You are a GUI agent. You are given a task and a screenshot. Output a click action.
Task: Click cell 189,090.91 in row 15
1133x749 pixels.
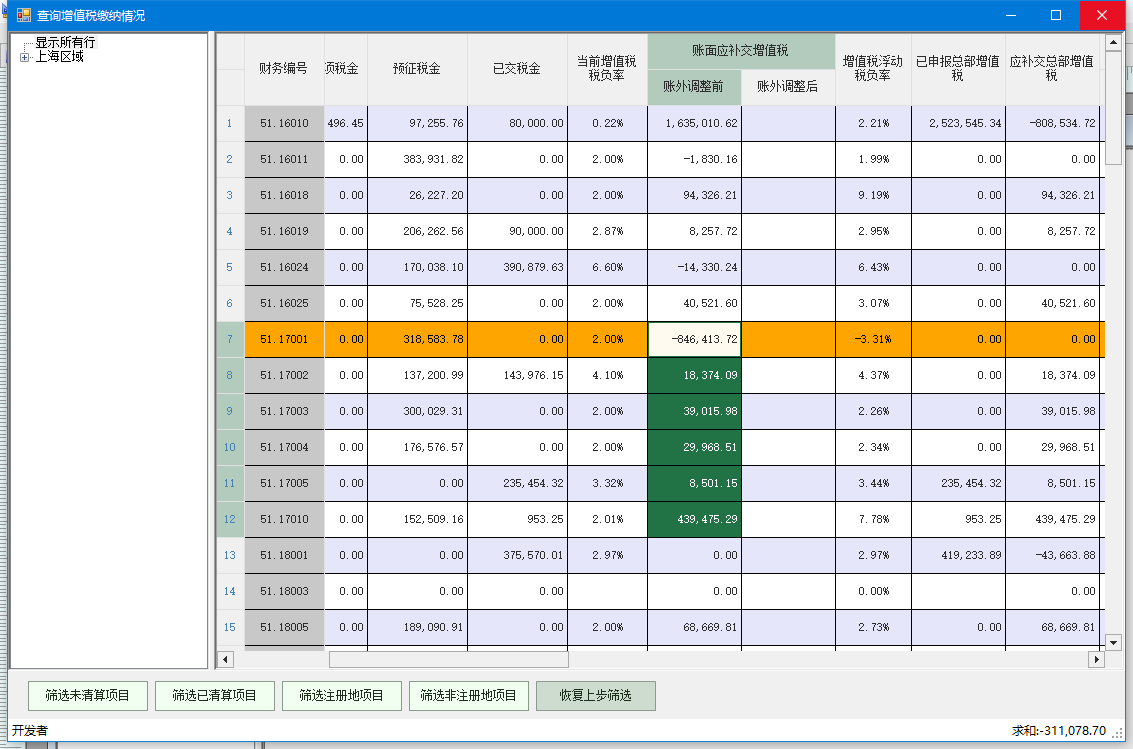418,627
